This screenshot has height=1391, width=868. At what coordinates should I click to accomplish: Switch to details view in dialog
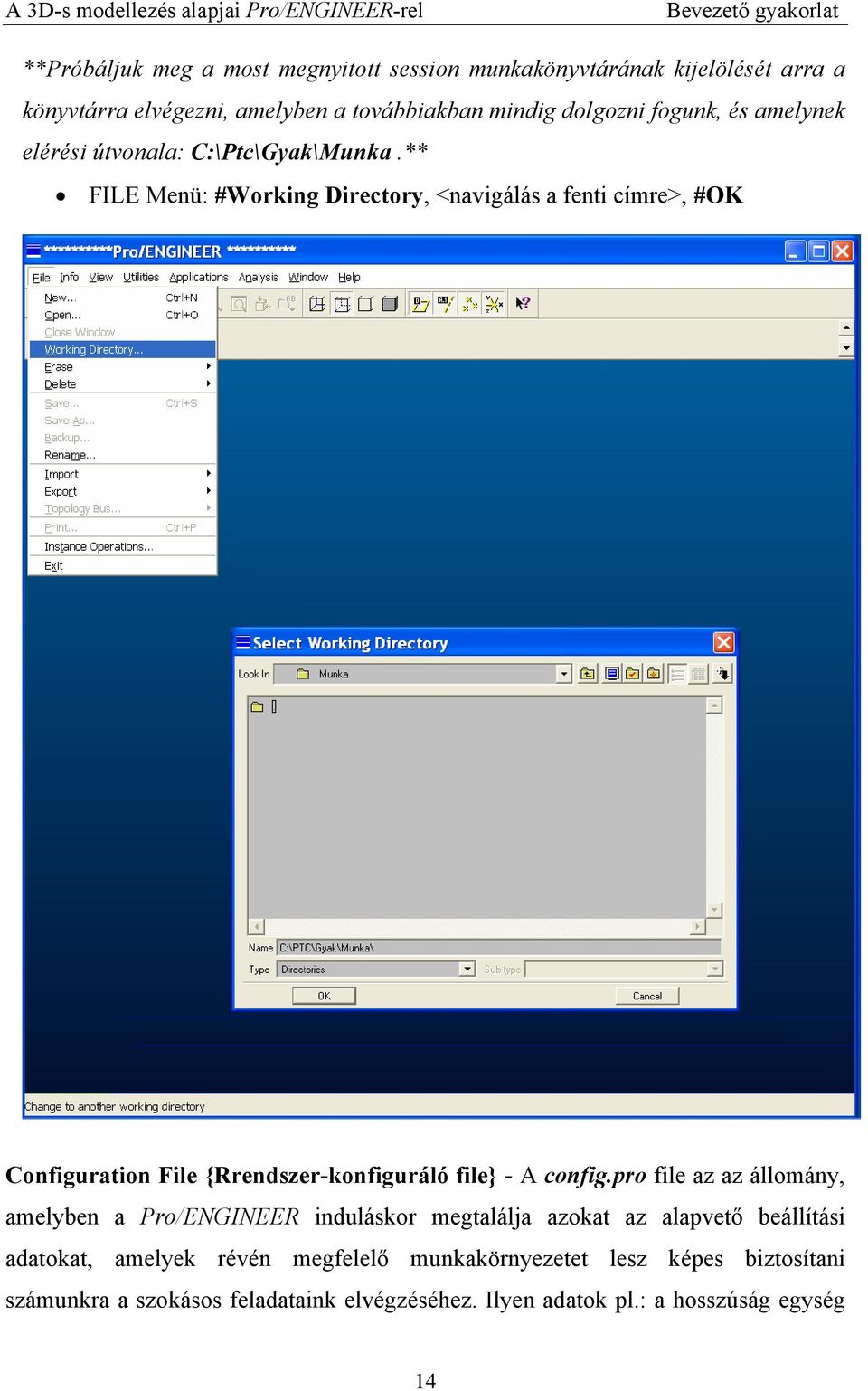[x=698, y=674]
